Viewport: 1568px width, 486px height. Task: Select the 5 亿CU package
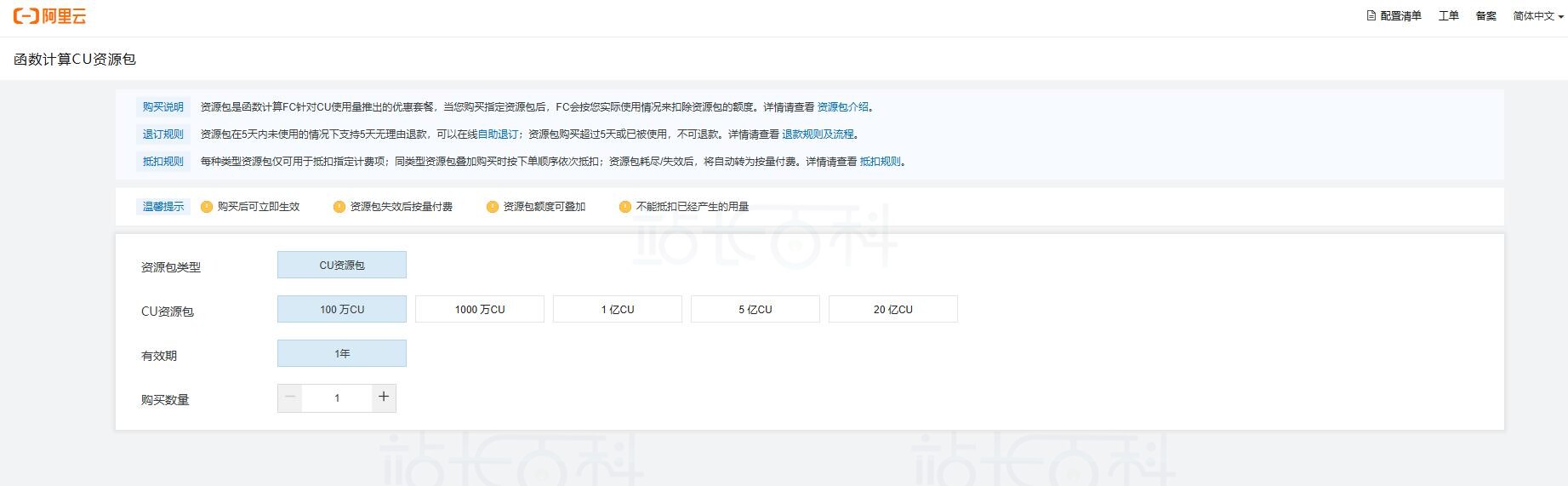tap(755, 309)
